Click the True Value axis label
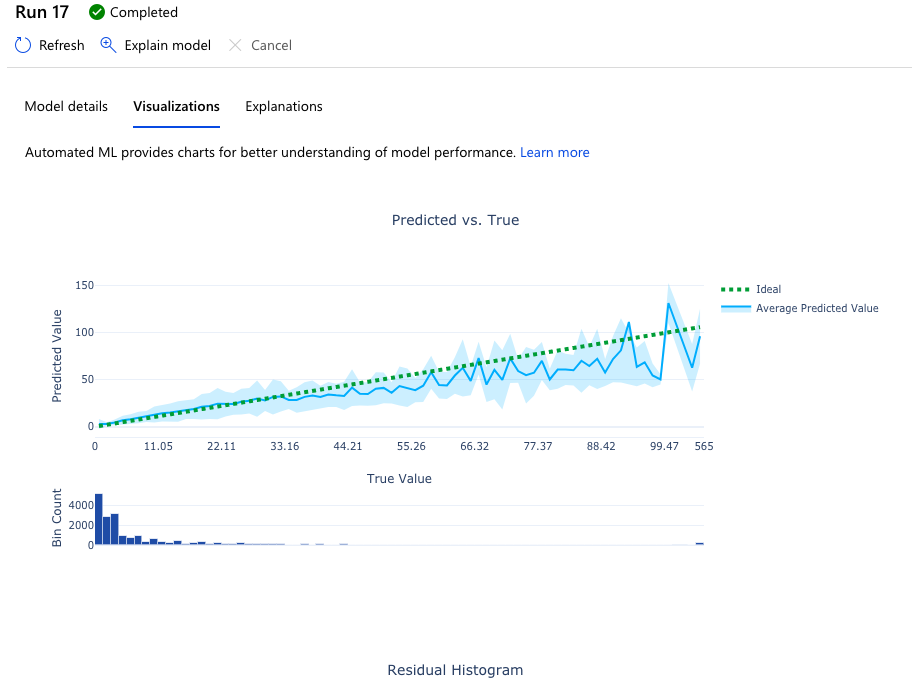Image resolution: width=912 pixels, height=698 pixels. [399, 479]
